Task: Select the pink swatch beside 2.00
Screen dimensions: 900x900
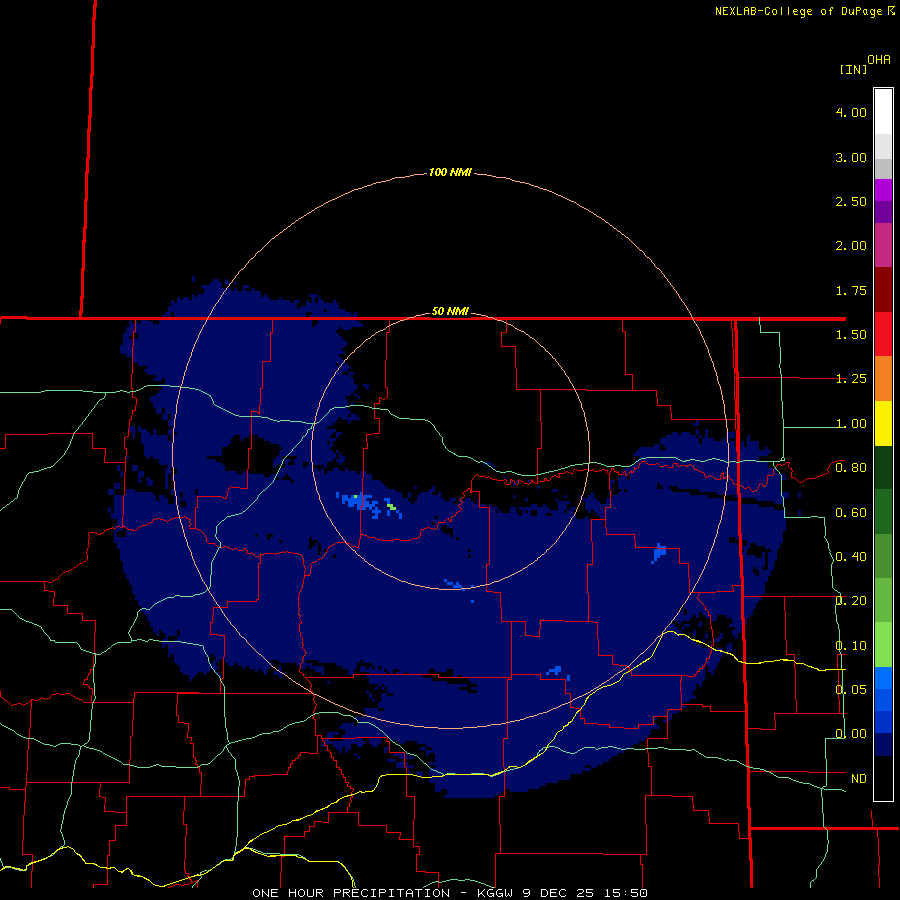Action: (x=883, y=245)
